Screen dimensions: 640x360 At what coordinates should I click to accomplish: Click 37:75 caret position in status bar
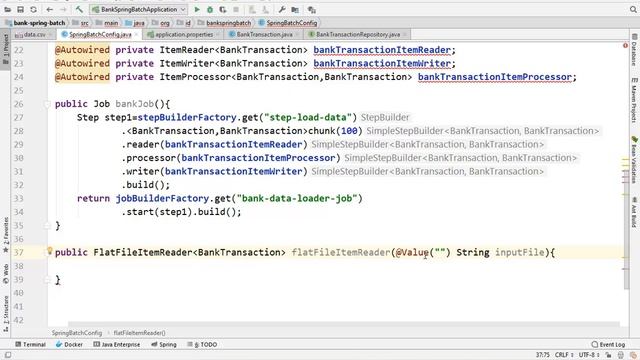pos(542,355)
